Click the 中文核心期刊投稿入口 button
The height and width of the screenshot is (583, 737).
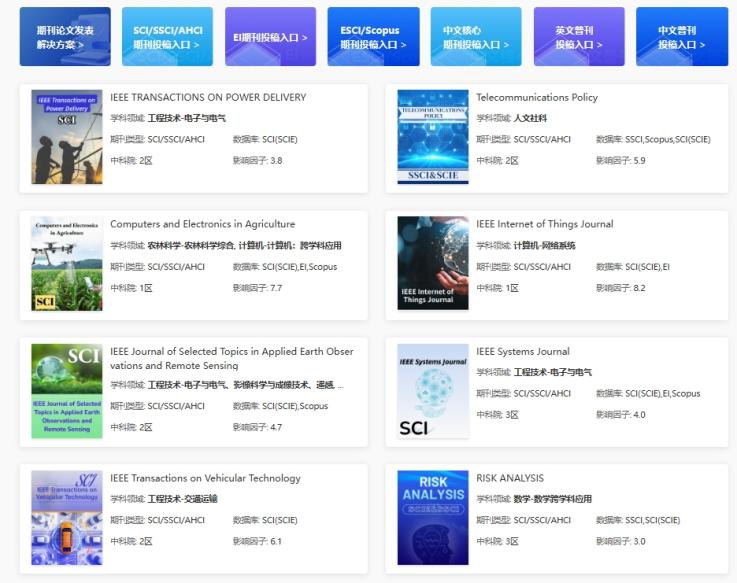(475, 37)
